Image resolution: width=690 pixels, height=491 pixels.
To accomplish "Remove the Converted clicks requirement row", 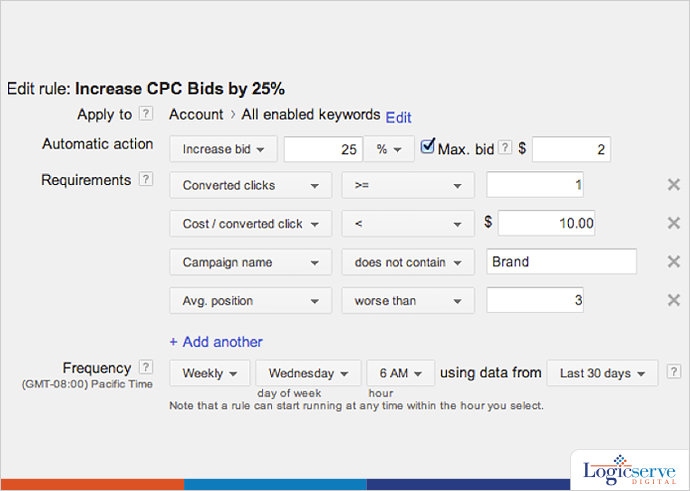I will coord(673,186).
